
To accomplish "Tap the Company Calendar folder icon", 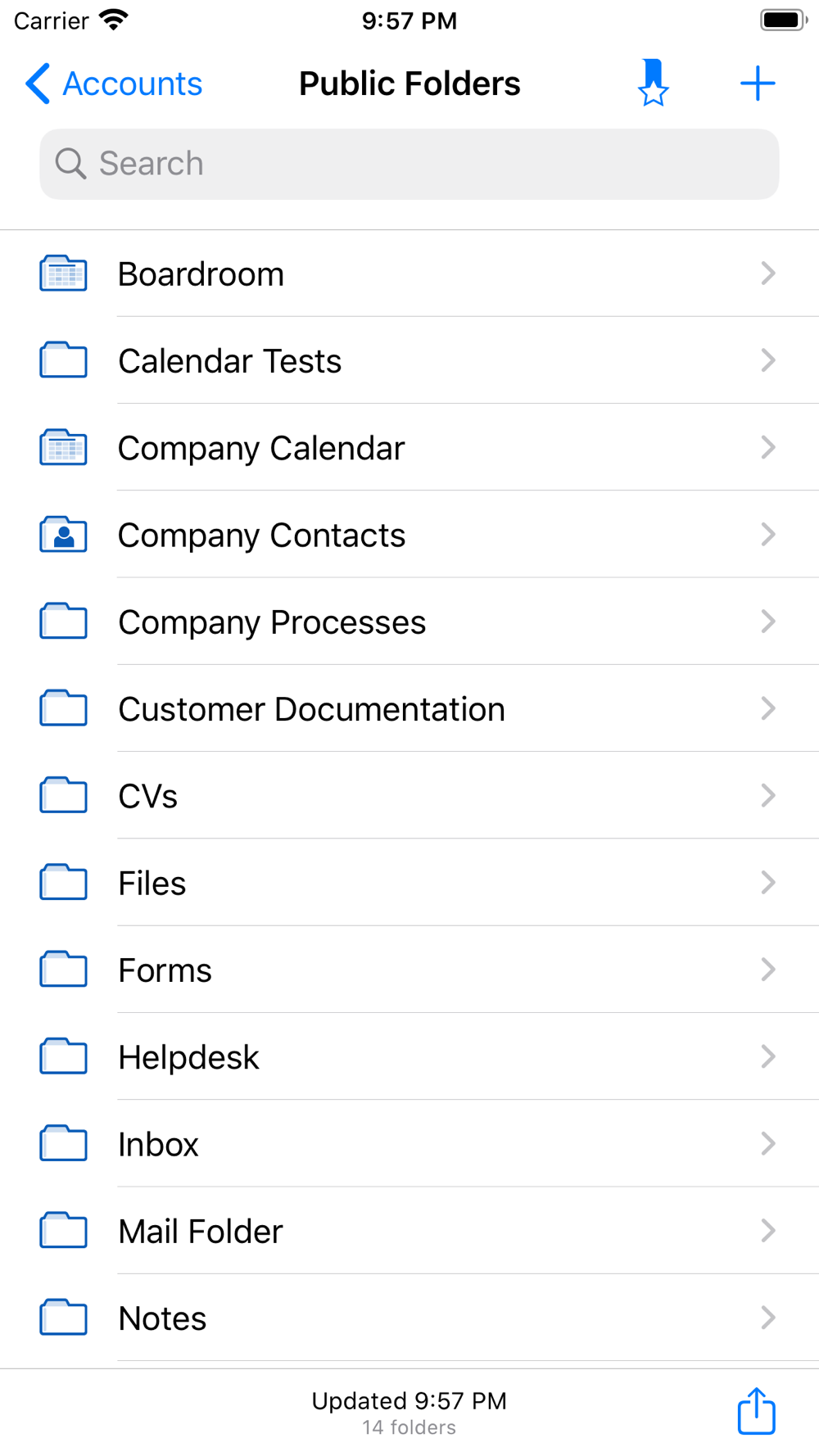I will [x=64, y=448].
